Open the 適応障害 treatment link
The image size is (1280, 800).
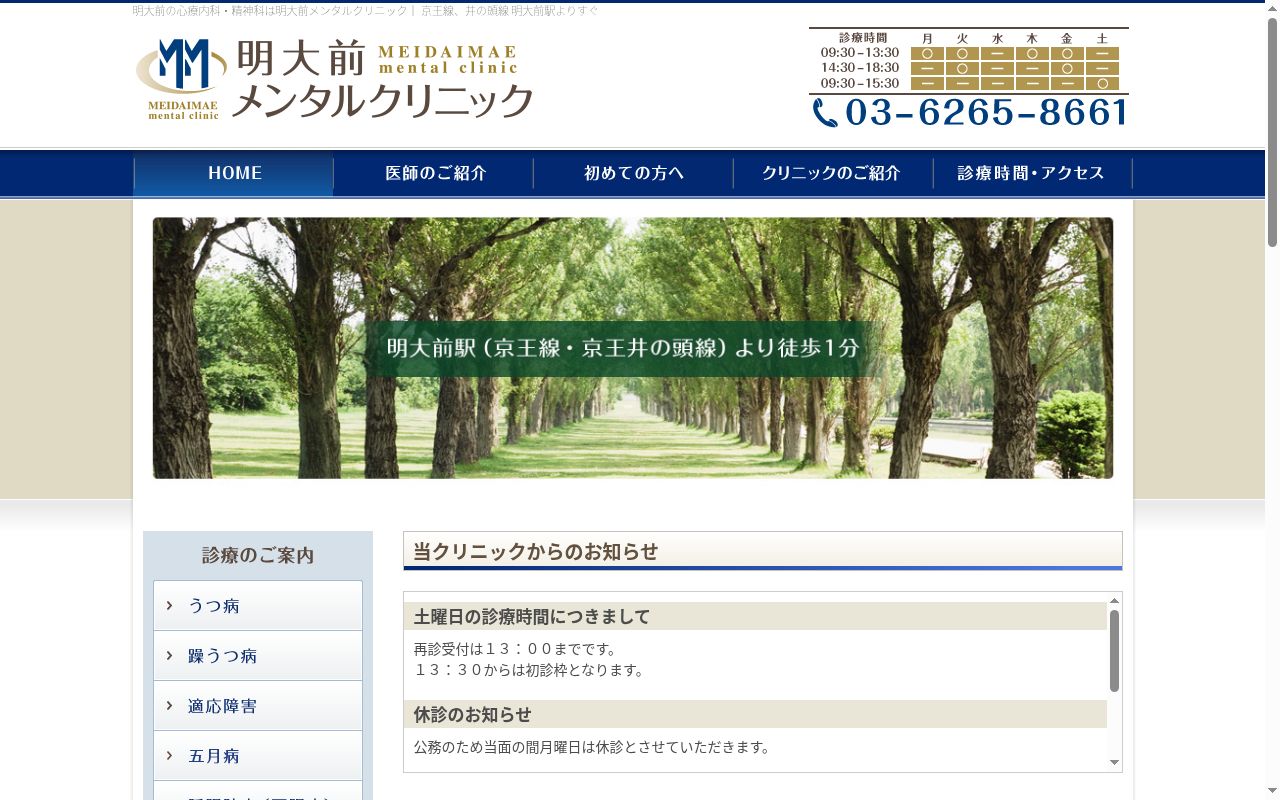click(x=258, y=706)
